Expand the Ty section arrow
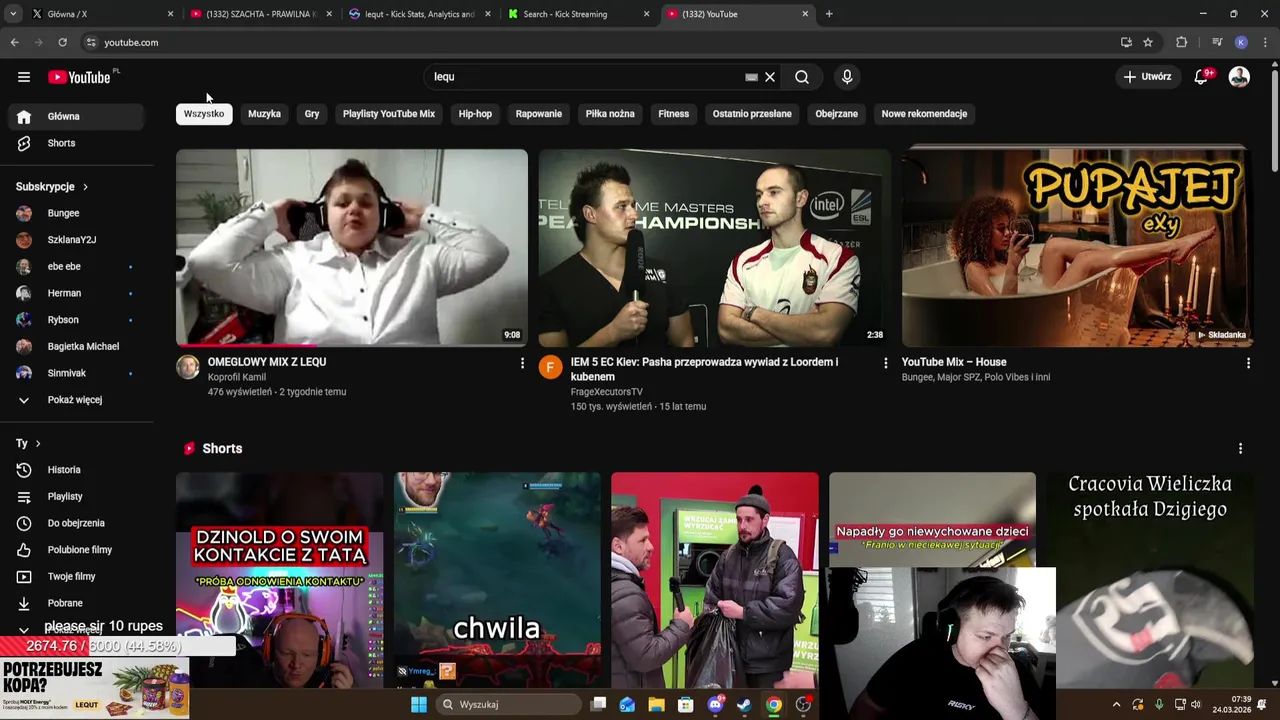The image size is (1280, 720). point(38,443)
